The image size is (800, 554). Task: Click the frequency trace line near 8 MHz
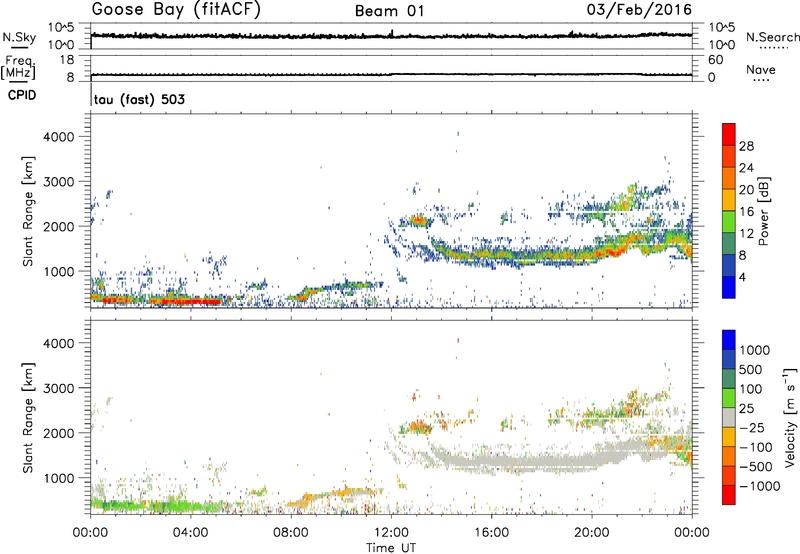(x=391, y=75)
